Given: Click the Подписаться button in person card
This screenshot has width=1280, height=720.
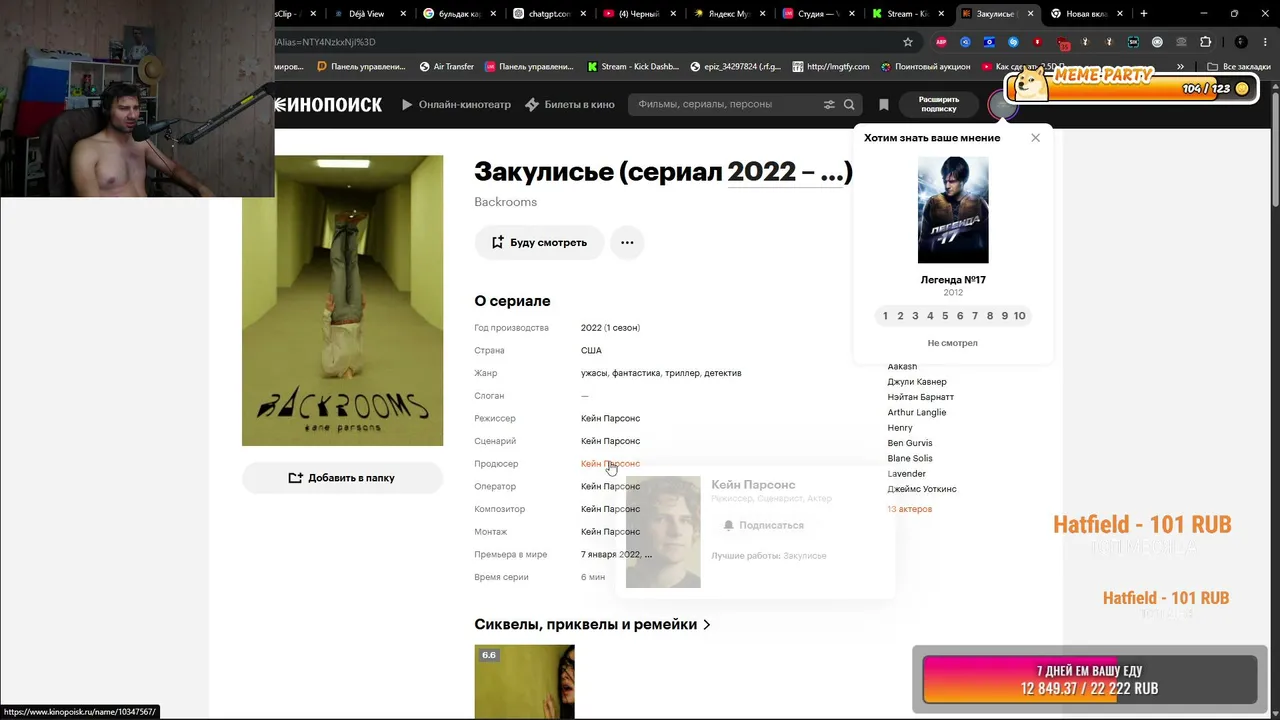Looking at the screenshot, I should click(x=763, y=525).
